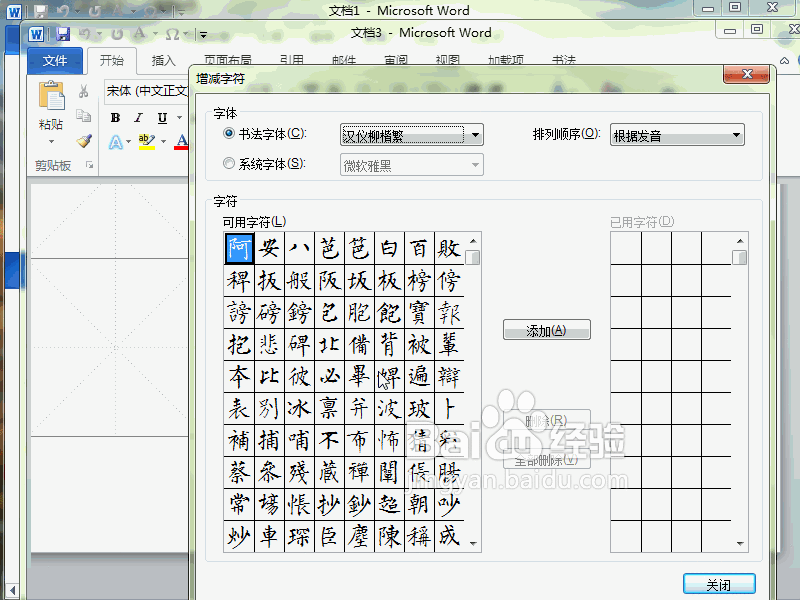Click scroll down arrow of used characters
Viewport: 800px width, 600px height.
click(x=740, y=544)
